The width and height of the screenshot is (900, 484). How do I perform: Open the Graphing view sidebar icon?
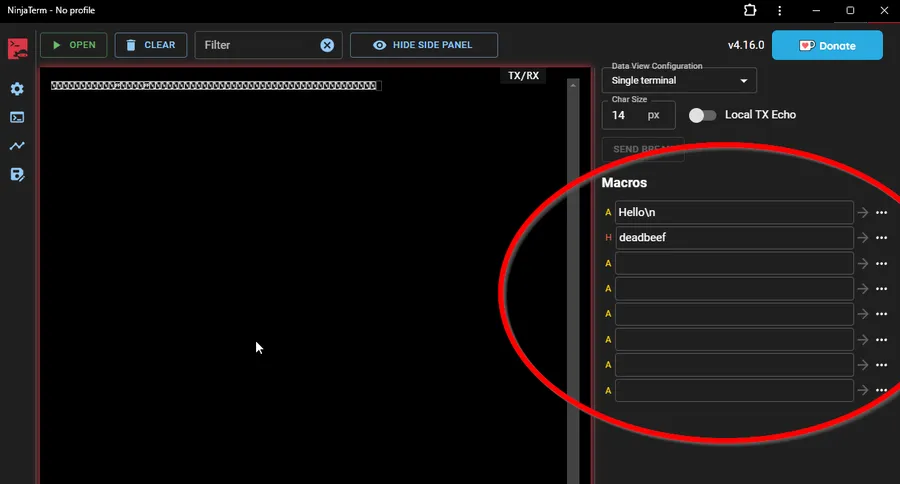click(17, 146)
